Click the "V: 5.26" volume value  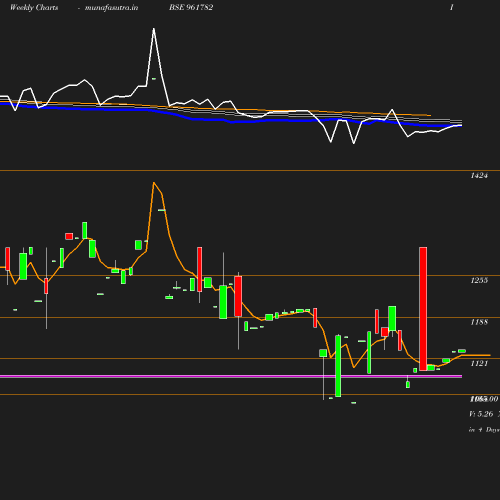tap(481, 414)
